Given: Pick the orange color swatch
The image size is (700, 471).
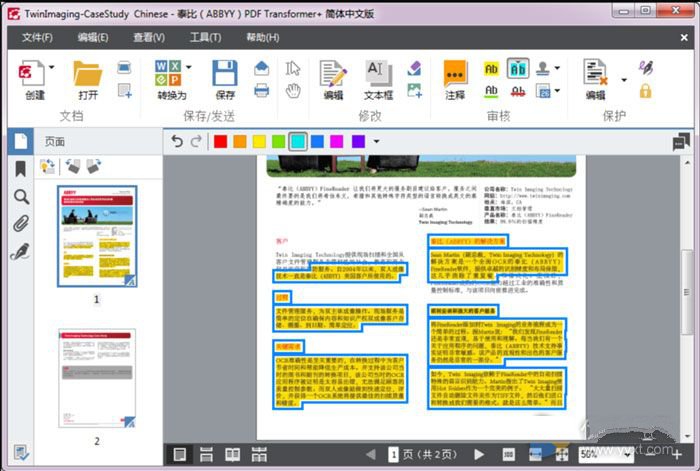Looking at the screenshot, I should [x=240, y=142].
